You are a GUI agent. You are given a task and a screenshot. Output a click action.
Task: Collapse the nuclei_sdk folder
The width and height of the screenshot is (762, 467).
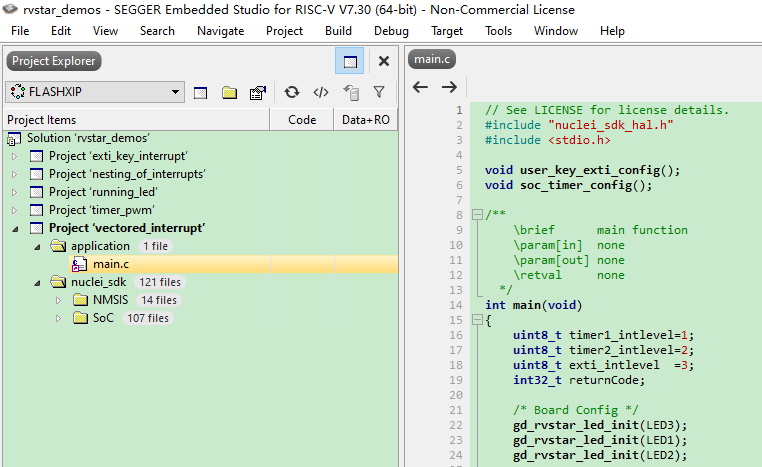click(x=37, y=283)
